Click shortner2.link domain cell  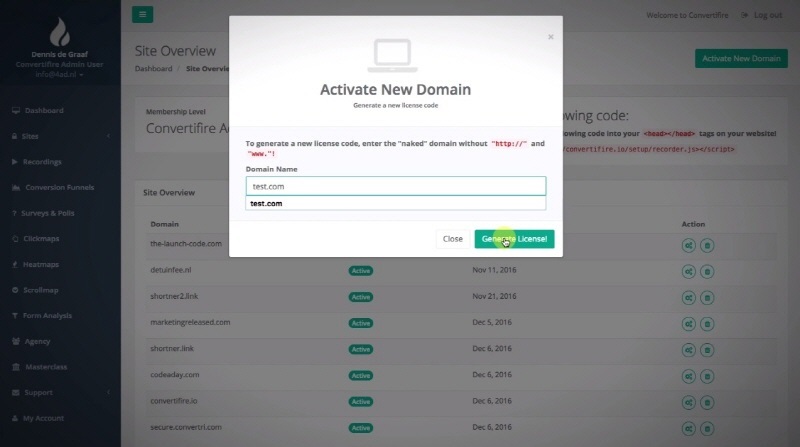[174, 296]
